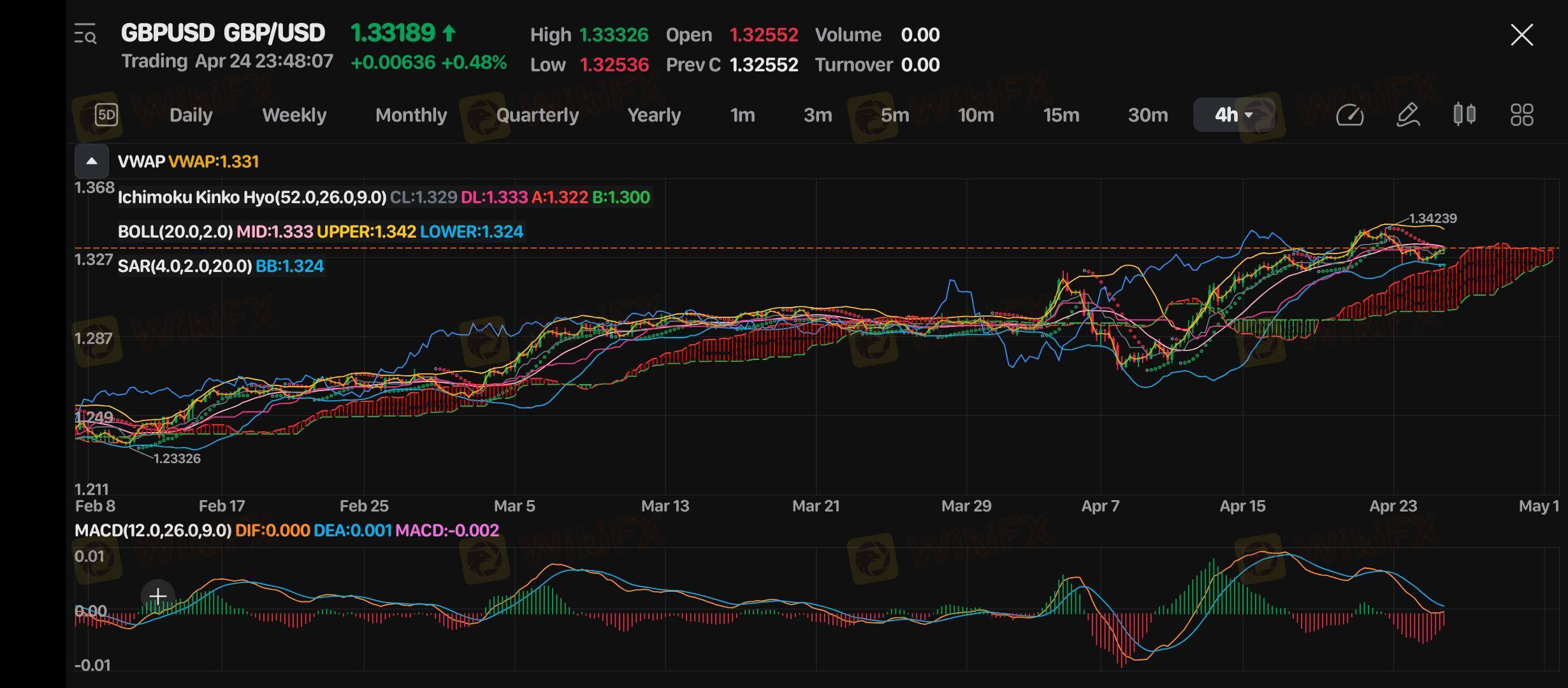
Task: Toggle the candlestick chart type icon
Action: click(x=1464, y=115)
